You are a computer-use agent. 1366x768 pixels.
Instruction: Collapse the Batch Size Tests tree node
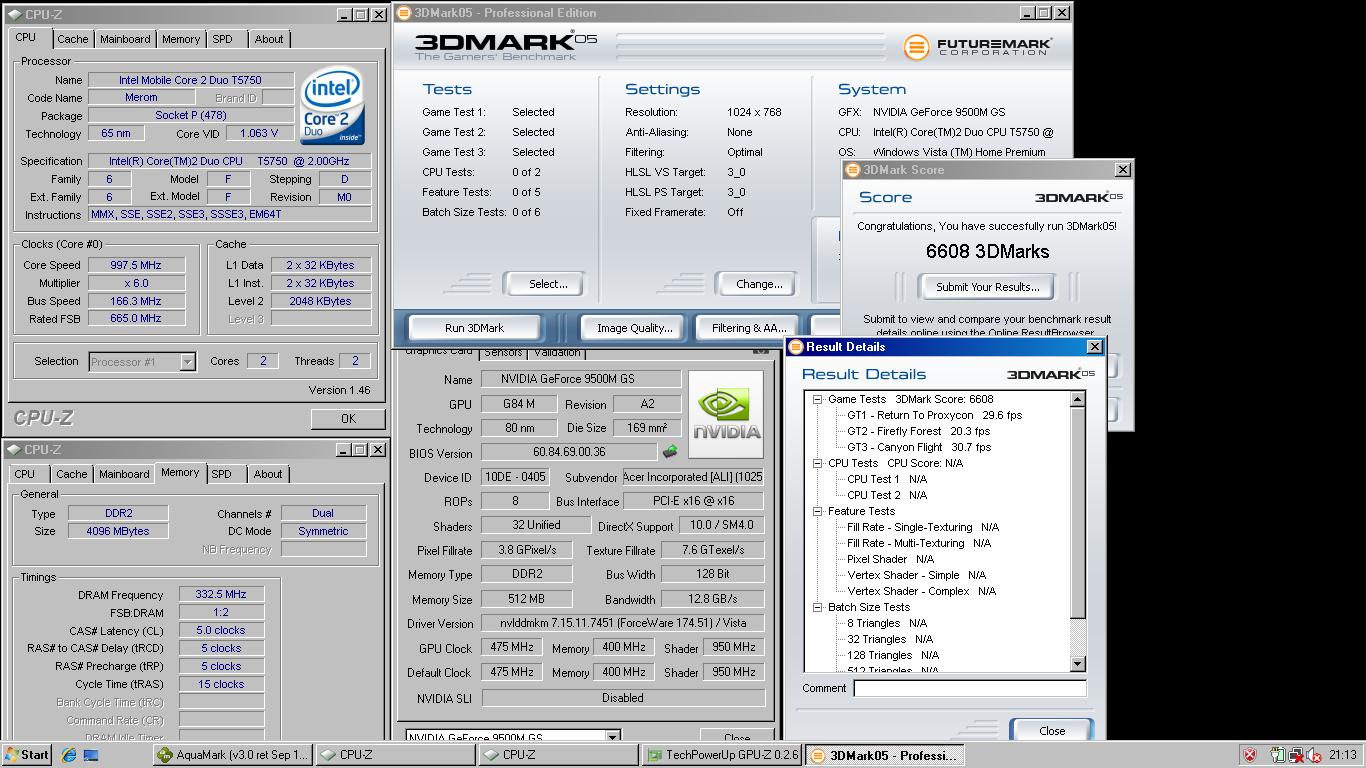(x=817, y=607)
